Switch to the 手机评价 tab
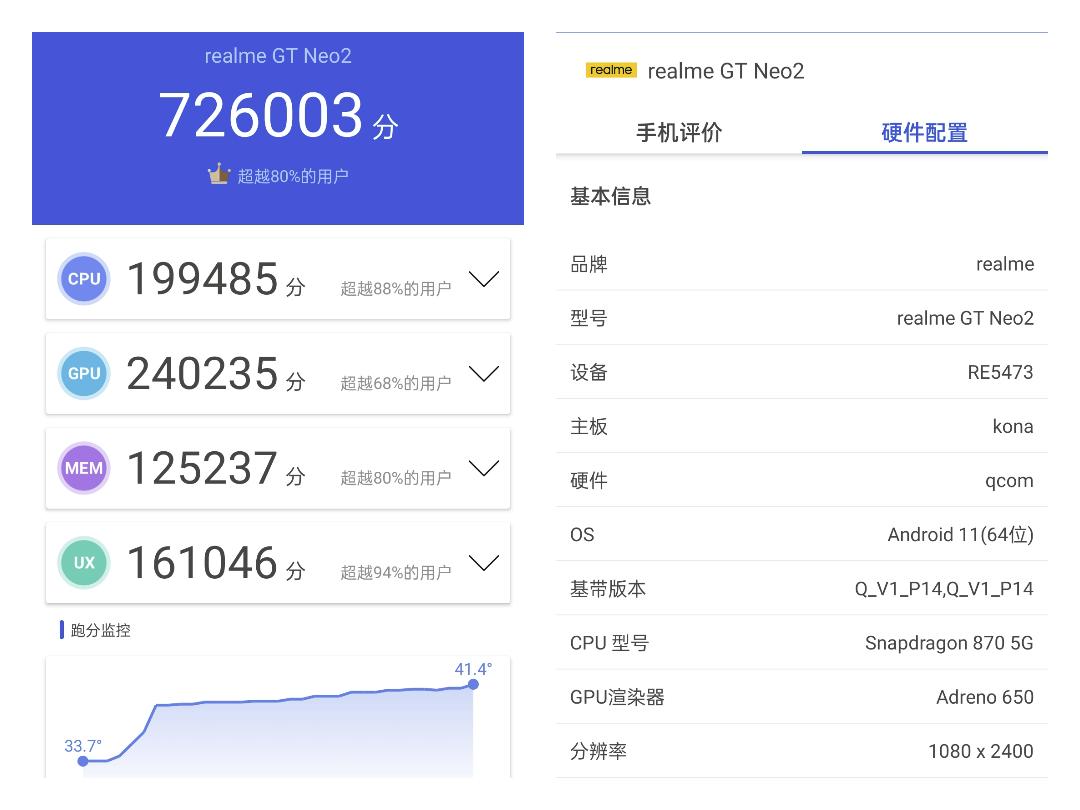 tap(679, 133)
